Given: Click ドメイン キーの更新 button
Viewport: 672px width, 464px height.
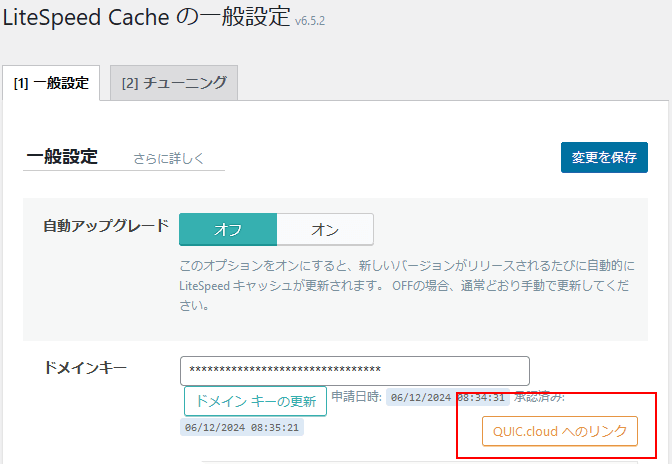Looking at the screenshot, I should (255, 401).
